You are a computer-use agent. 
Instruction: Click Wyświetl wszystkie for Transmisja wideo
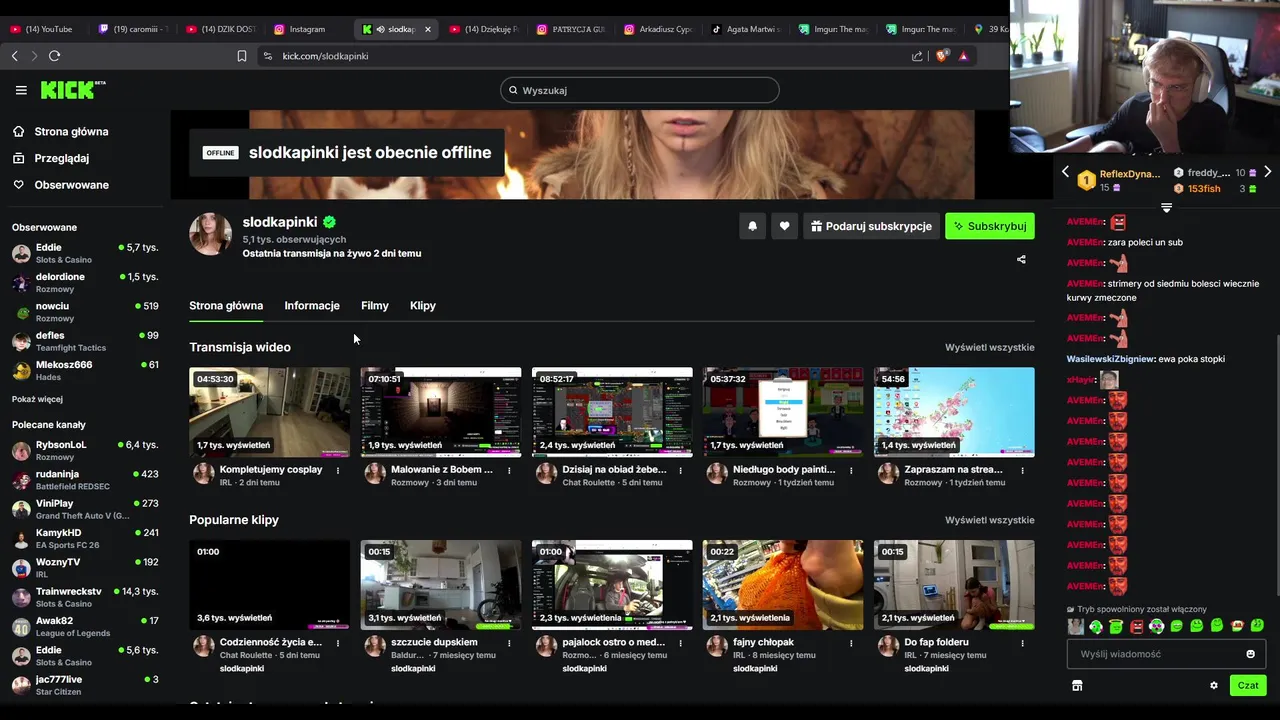click(990, 347)
